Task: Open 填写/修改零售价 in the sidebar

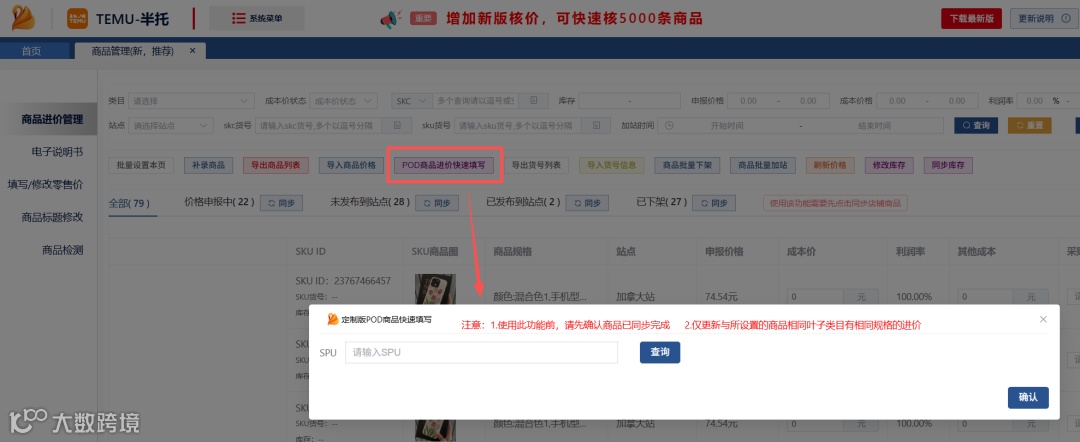Action: click(x=45, y=185)
